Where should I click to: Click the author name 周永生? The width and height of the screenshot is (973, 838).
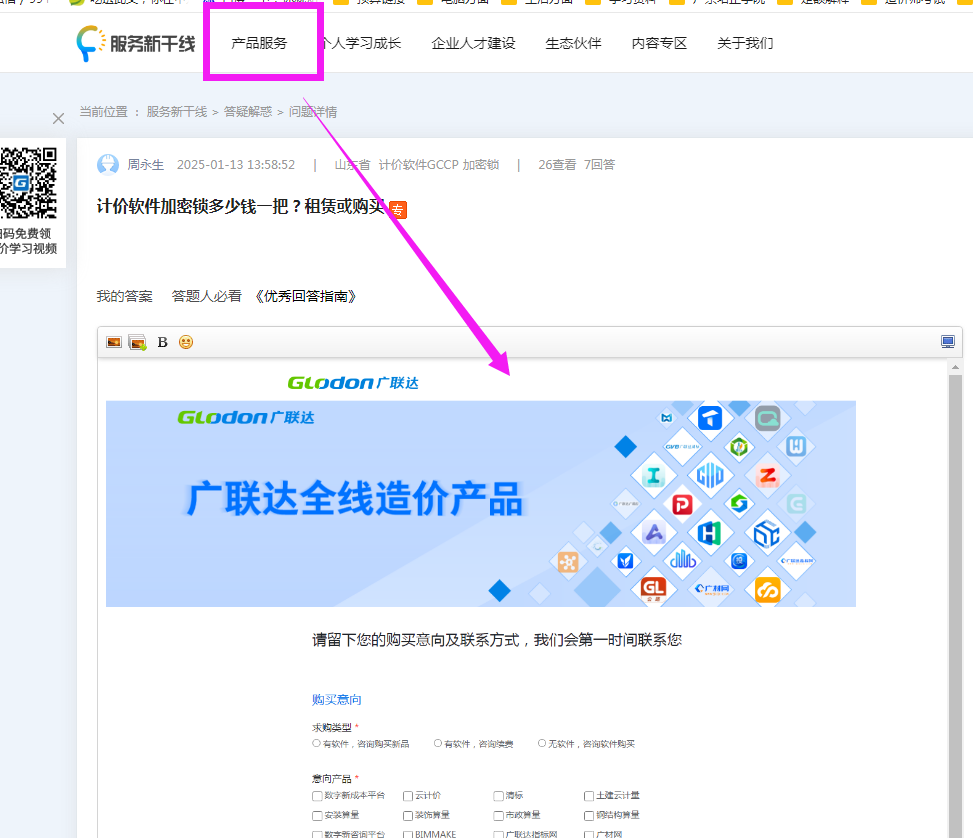[146, 164]
